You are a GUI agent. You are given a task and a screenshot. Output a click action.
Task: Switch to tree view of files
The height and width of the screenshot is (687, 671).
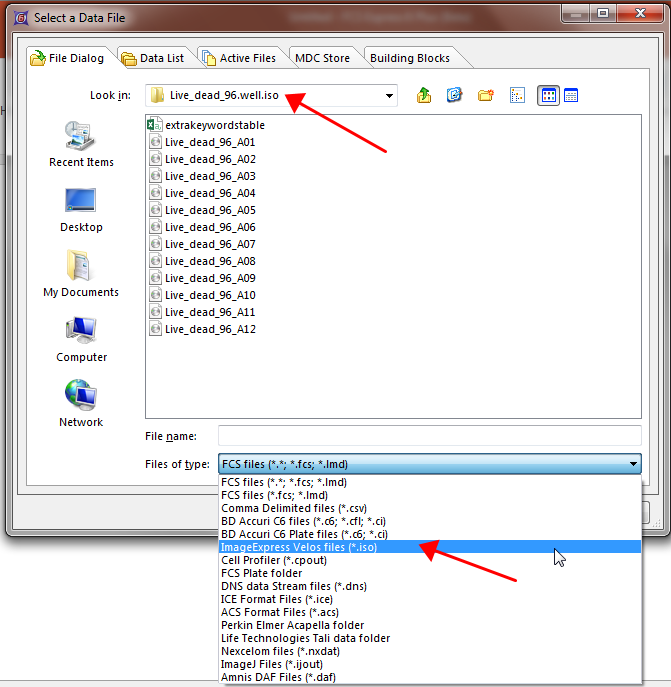[x=517, y=95]
